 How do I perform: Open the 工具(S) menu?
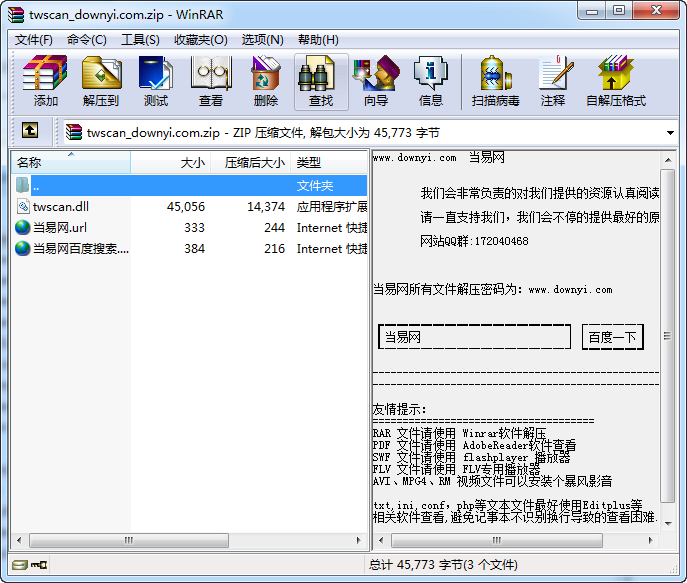click(x=140, y=40)
